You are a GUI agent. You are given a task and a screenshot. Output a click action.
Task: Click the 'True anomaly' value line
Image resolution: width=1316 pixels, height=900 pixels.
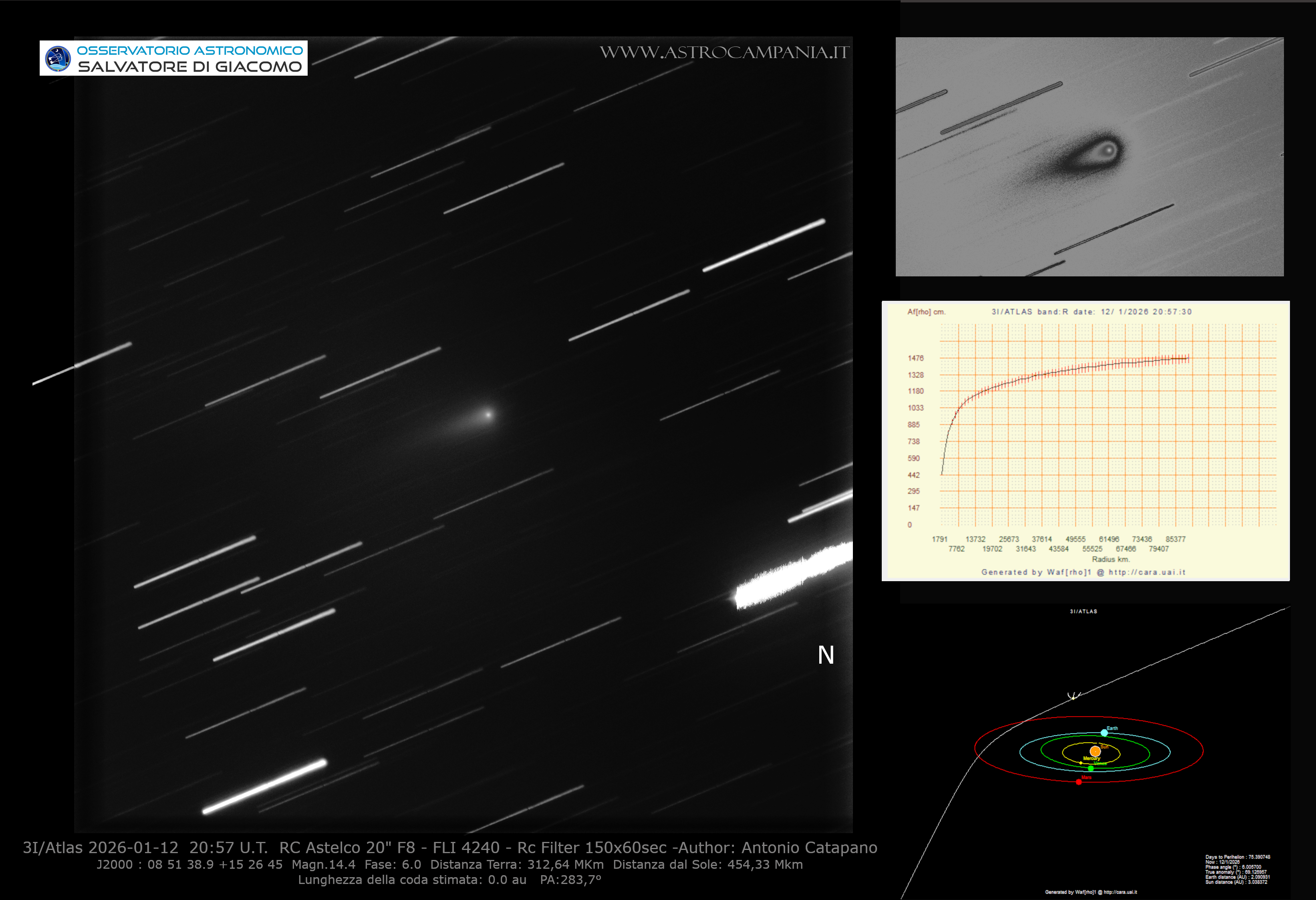pyautogui.click(x=1236, y=872)
